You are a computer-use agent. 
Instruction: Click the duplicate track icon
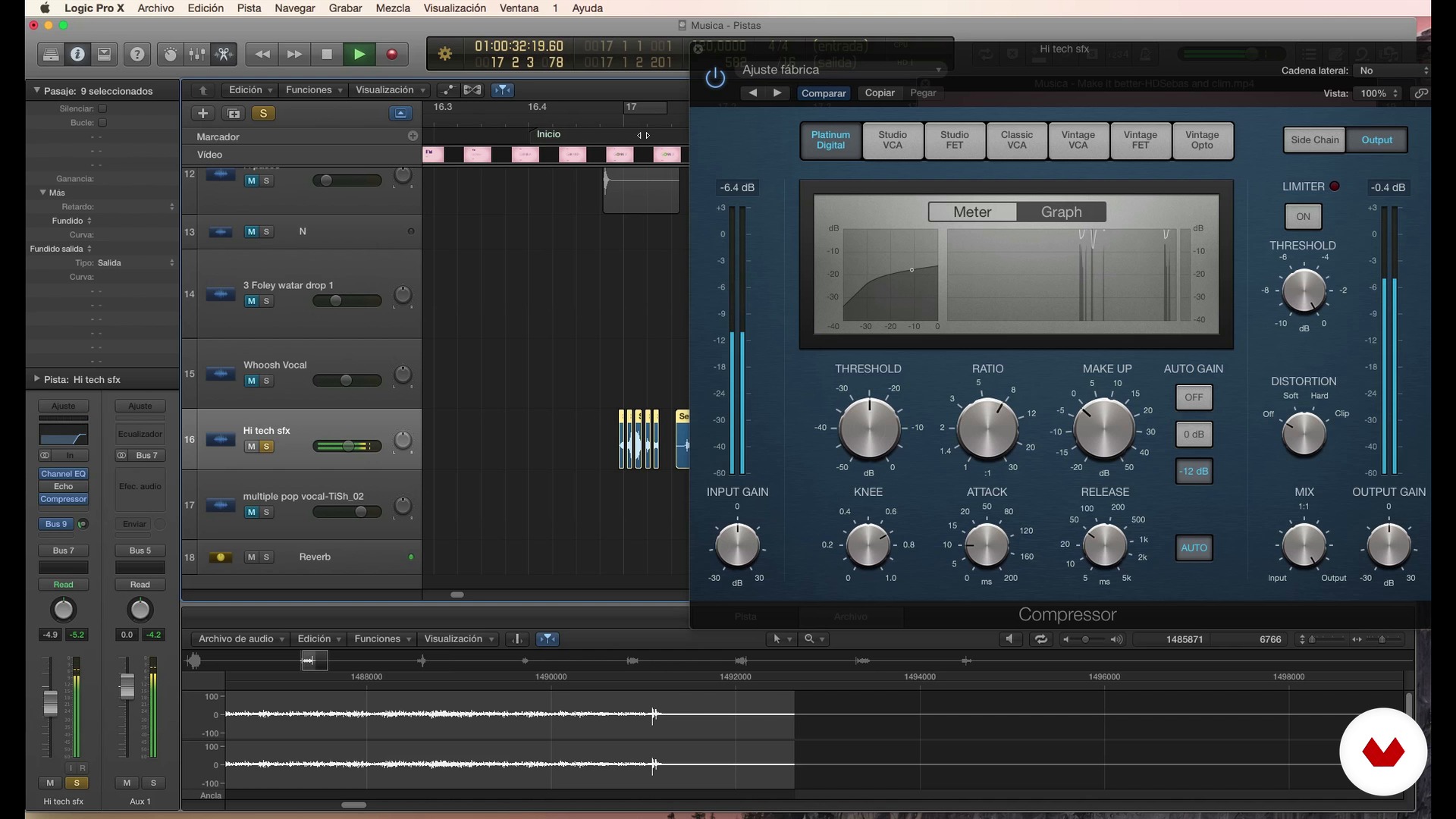point(234,114)
